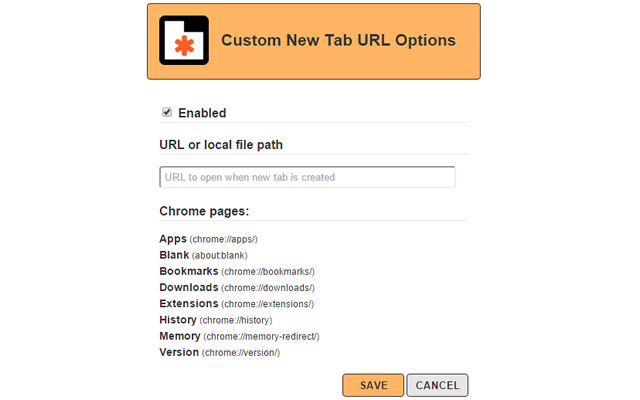
Task: Cancel the options changes
Action: tap(437, 385)
